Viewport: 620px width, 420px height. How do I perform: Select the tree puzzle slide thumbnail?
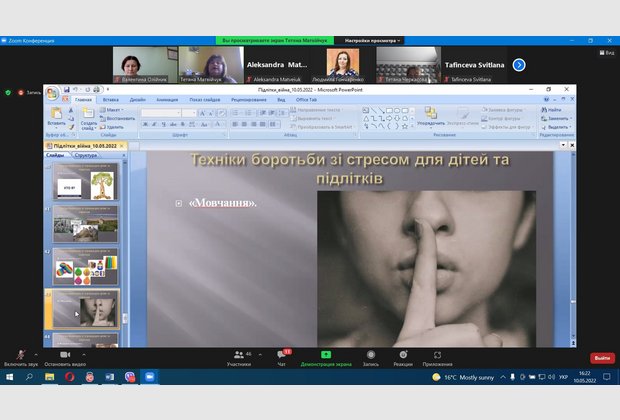point(84,184)
